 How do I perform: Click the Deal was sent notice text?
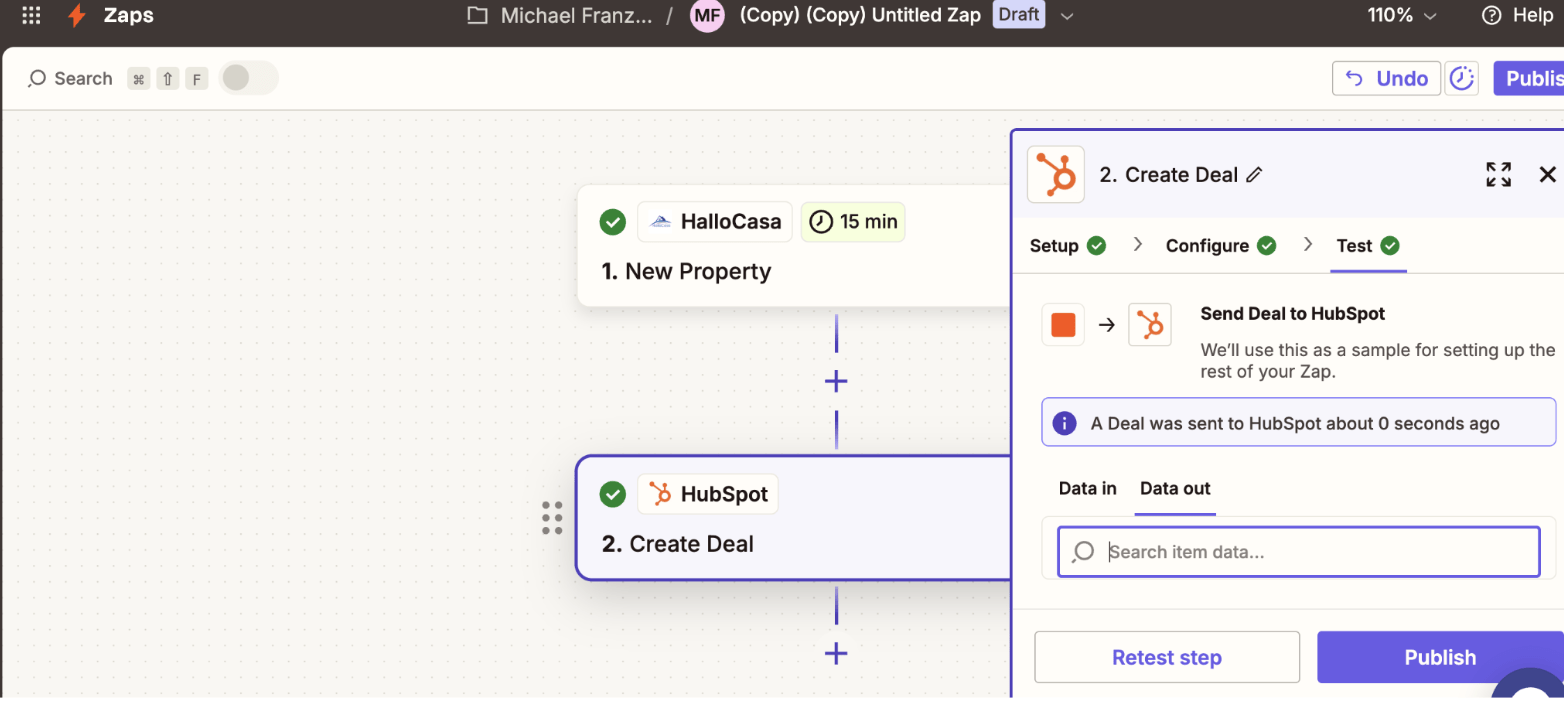(x=1295, y=423)
